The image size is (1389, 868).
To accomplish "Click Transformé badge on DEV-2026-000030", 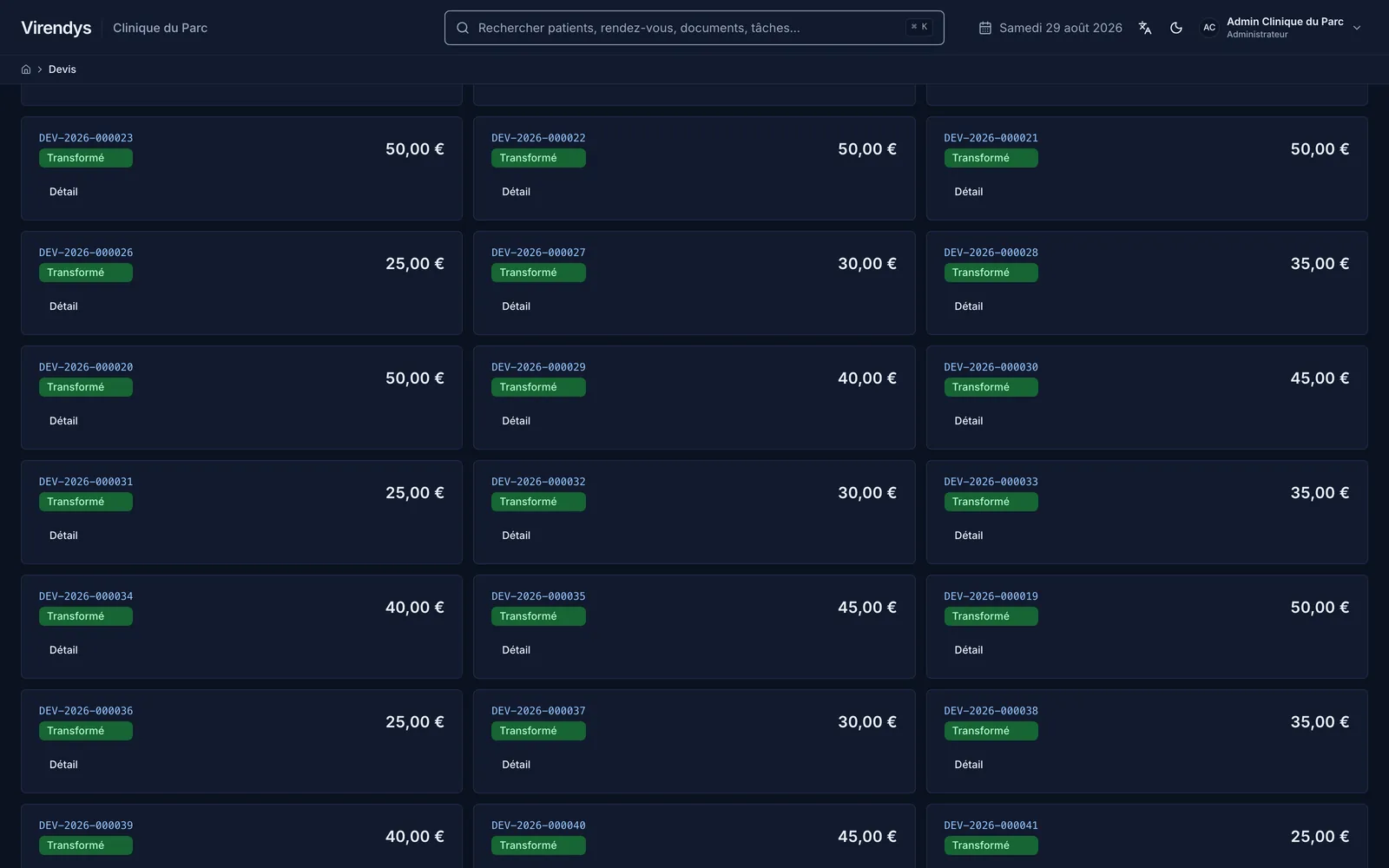I will pyautogui.click(x=991, y=387).
